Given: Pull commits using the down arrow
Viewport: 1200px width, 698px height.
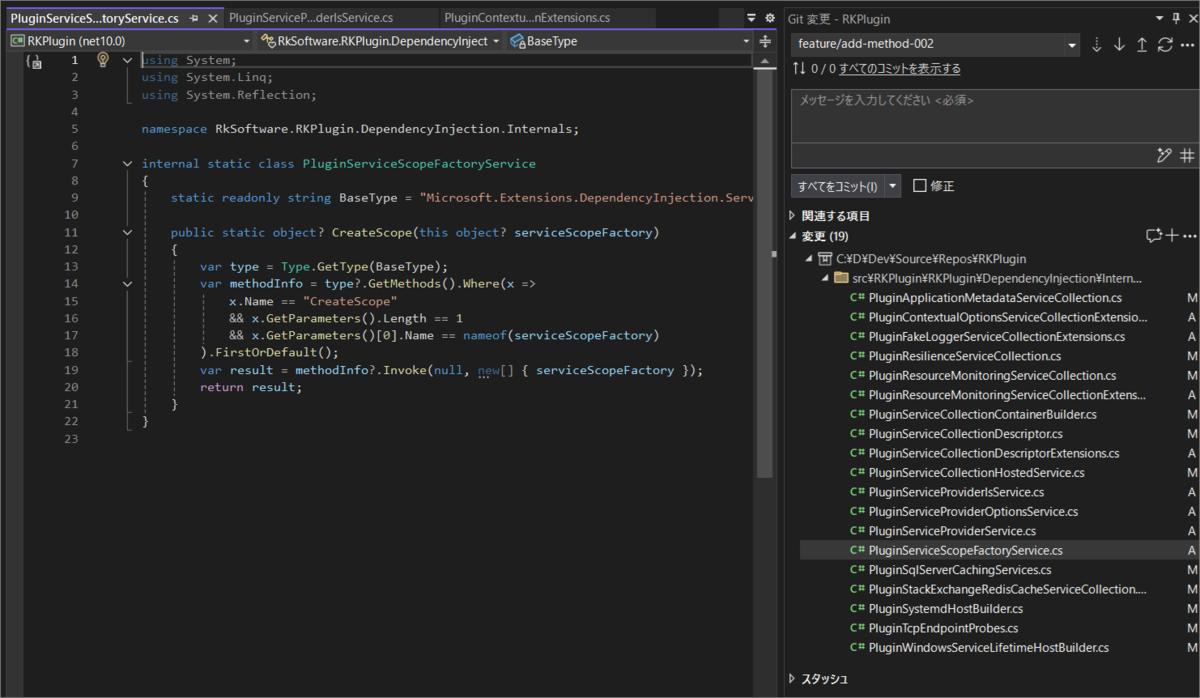Looking at the screenshot, I should [x=1119, y=44].
